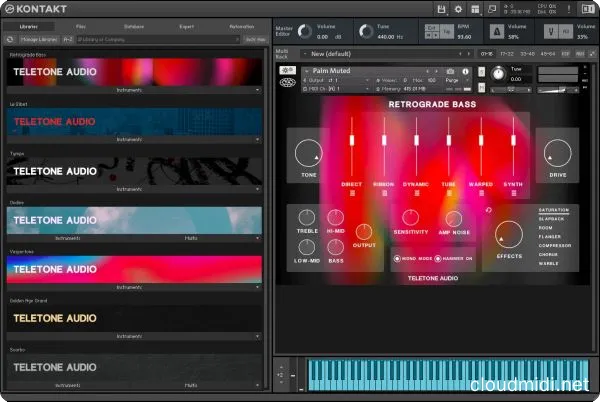Click the KSP button
Viewport: 600px width, 402px height.
[566, 54]
